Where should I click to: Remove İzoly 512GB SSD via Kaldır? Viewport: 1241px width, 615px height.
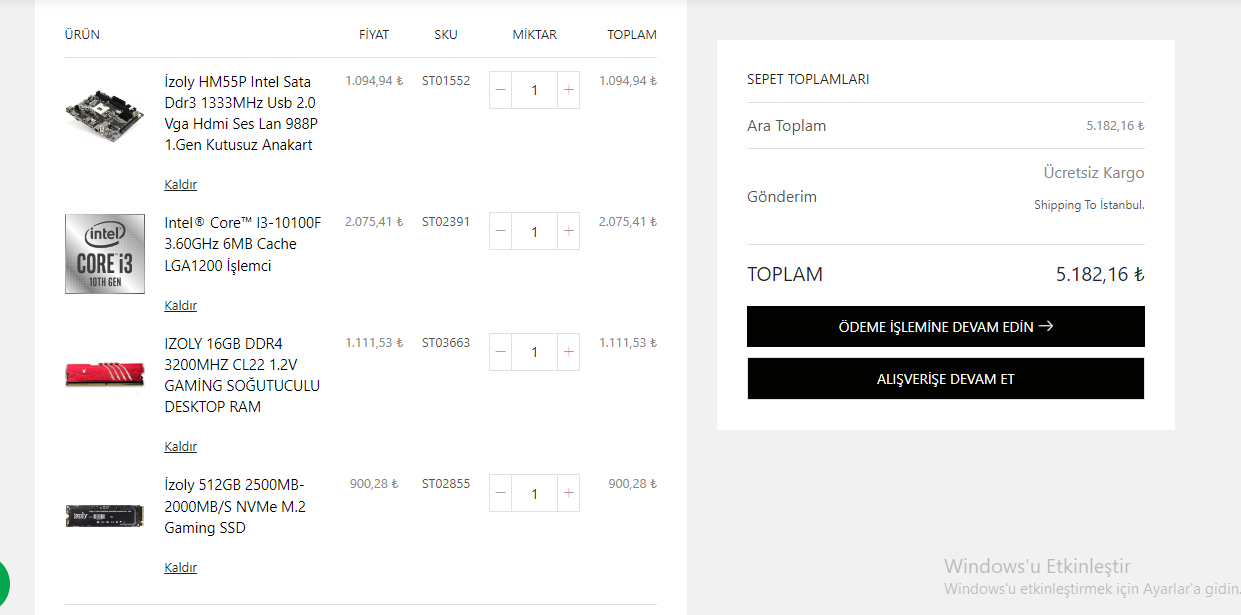(x=180, y=568)
